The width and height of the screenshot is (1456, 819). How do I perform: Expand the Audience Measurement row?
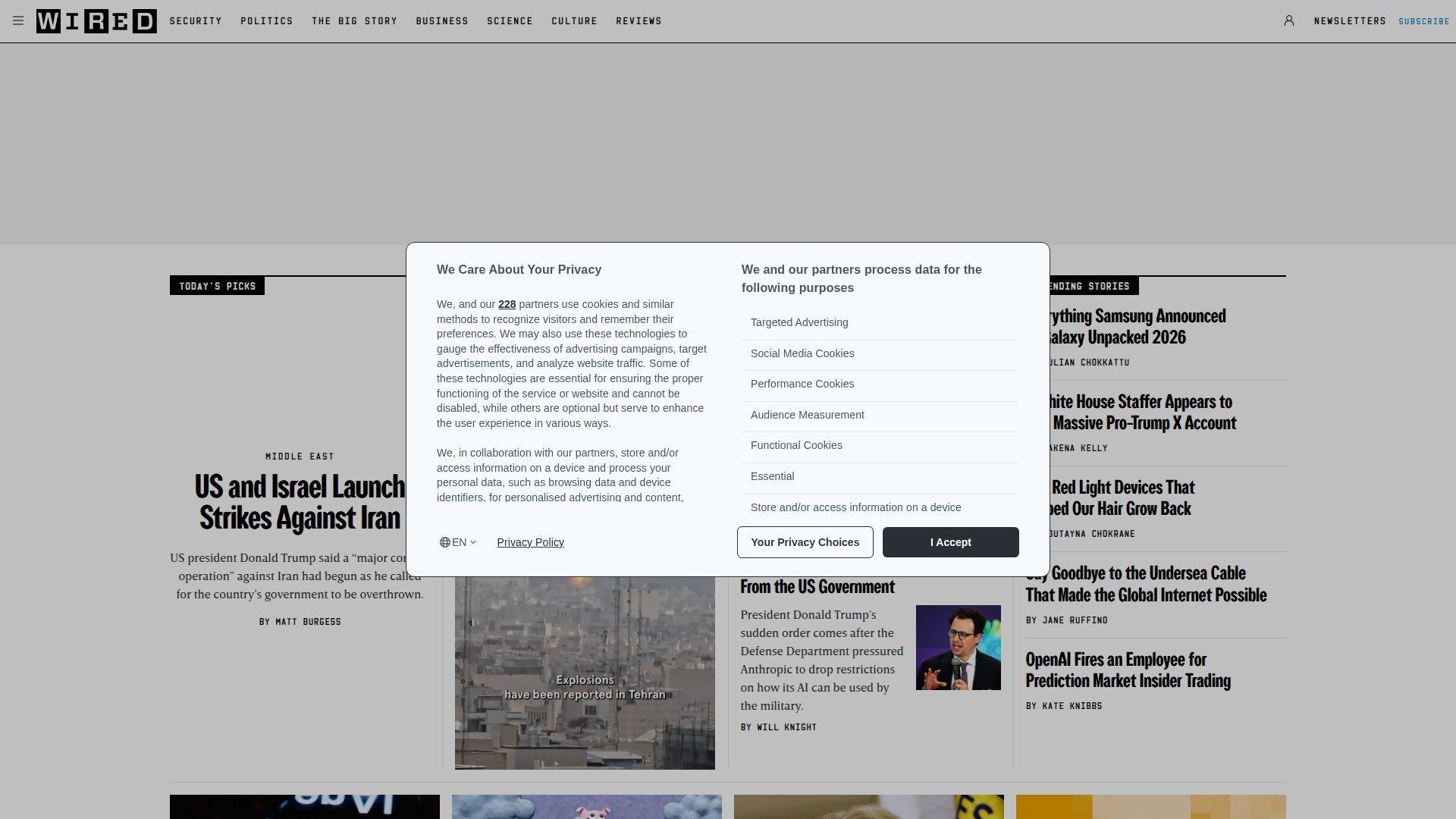(x=807, y=415)
